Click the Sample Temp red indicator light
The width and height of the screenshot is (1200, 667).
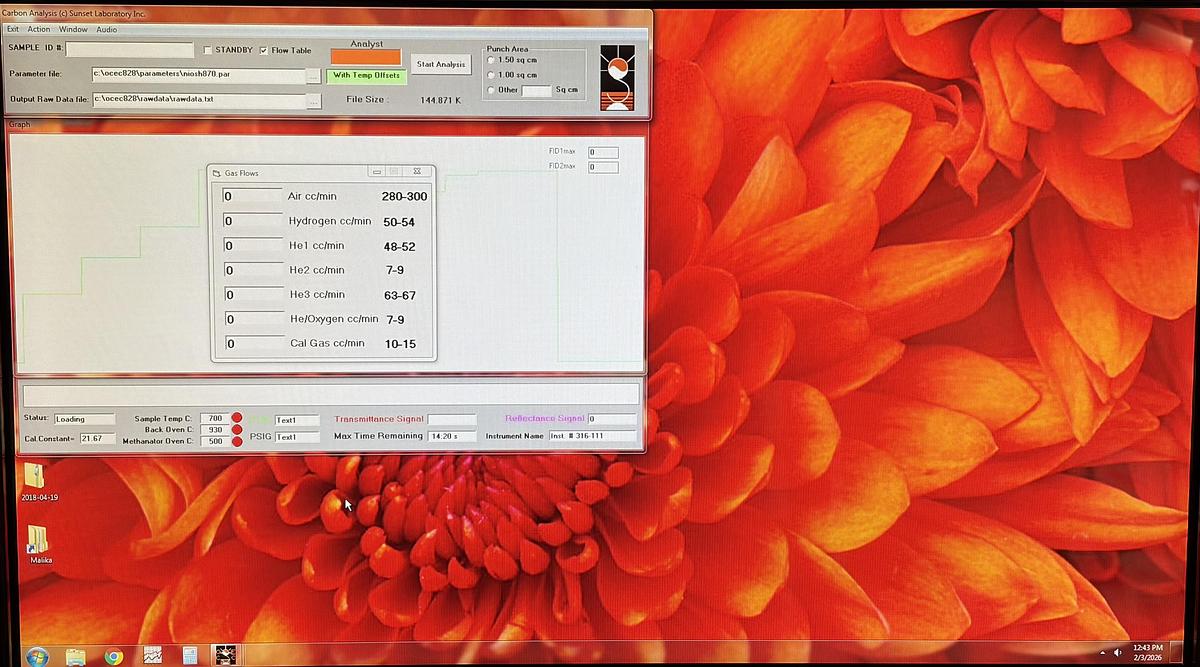pos(237,418)
